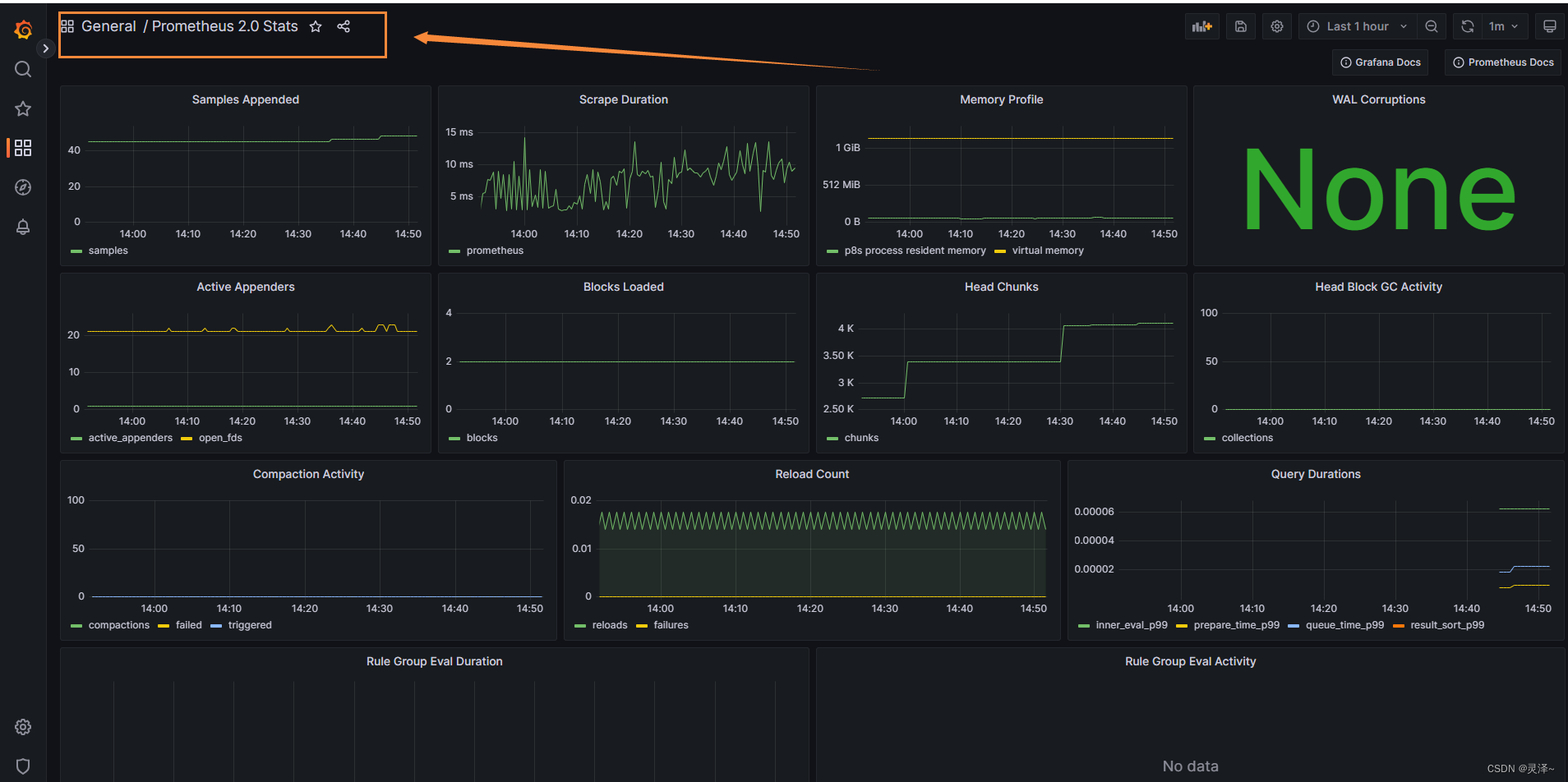
Task: Open WAL Corruptions panel title menu
Action: coord(1379,99)
